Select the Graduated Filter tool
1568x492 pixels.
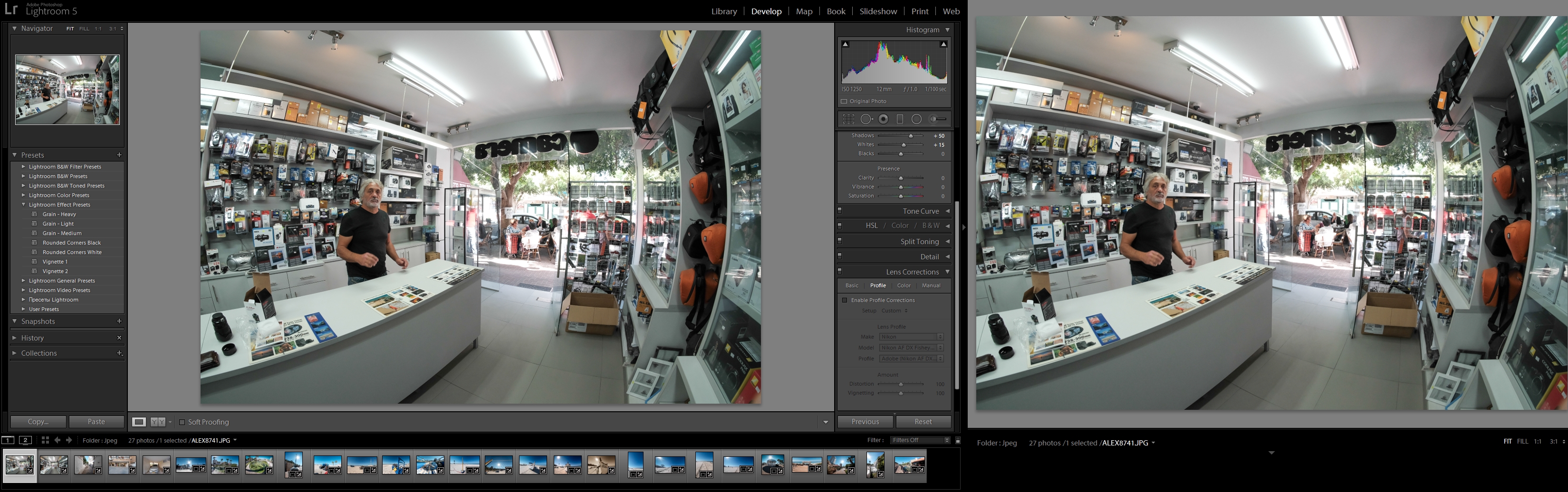coord(900,119)
